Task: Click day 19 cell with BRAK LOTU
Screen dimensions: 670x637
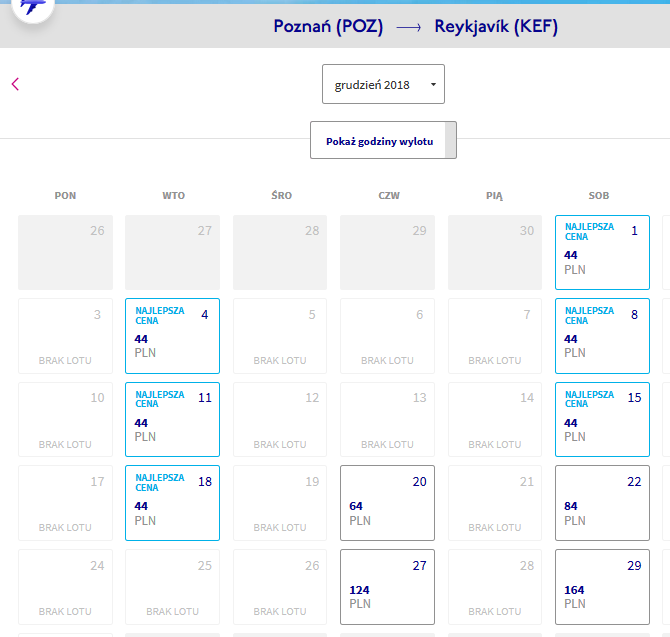Action: point(280,503)
